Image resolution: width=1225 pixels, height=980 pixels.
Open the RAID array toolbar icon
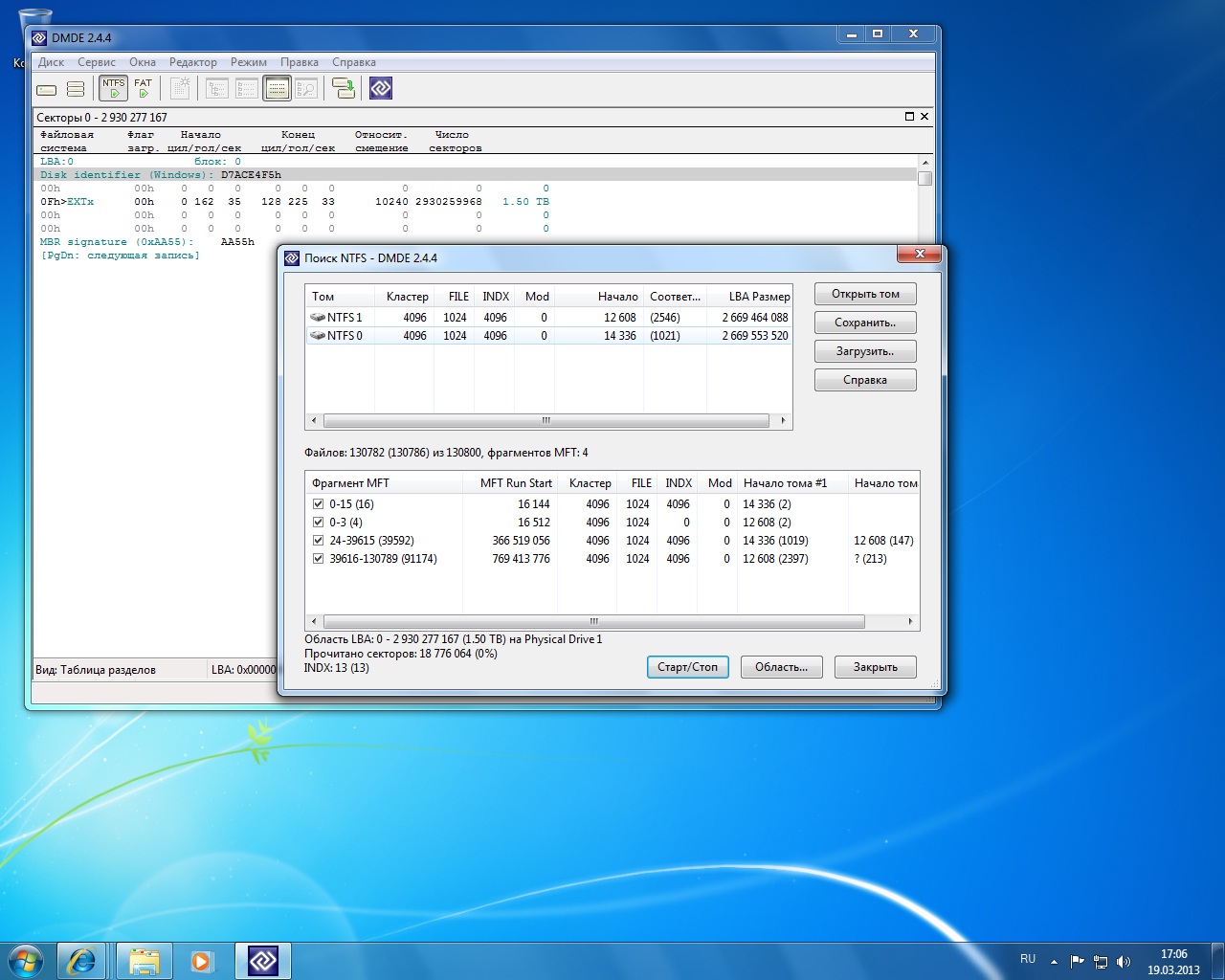coord(76,89)
